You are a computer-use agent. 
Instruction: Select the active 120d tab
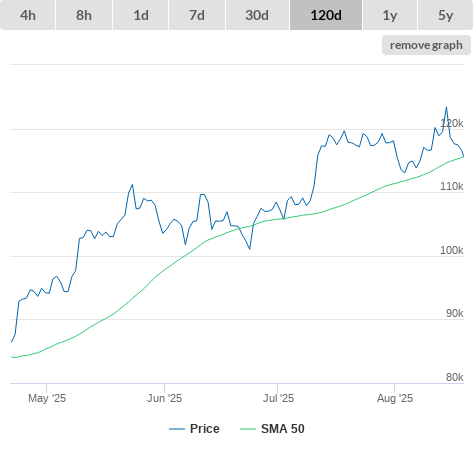326,15
